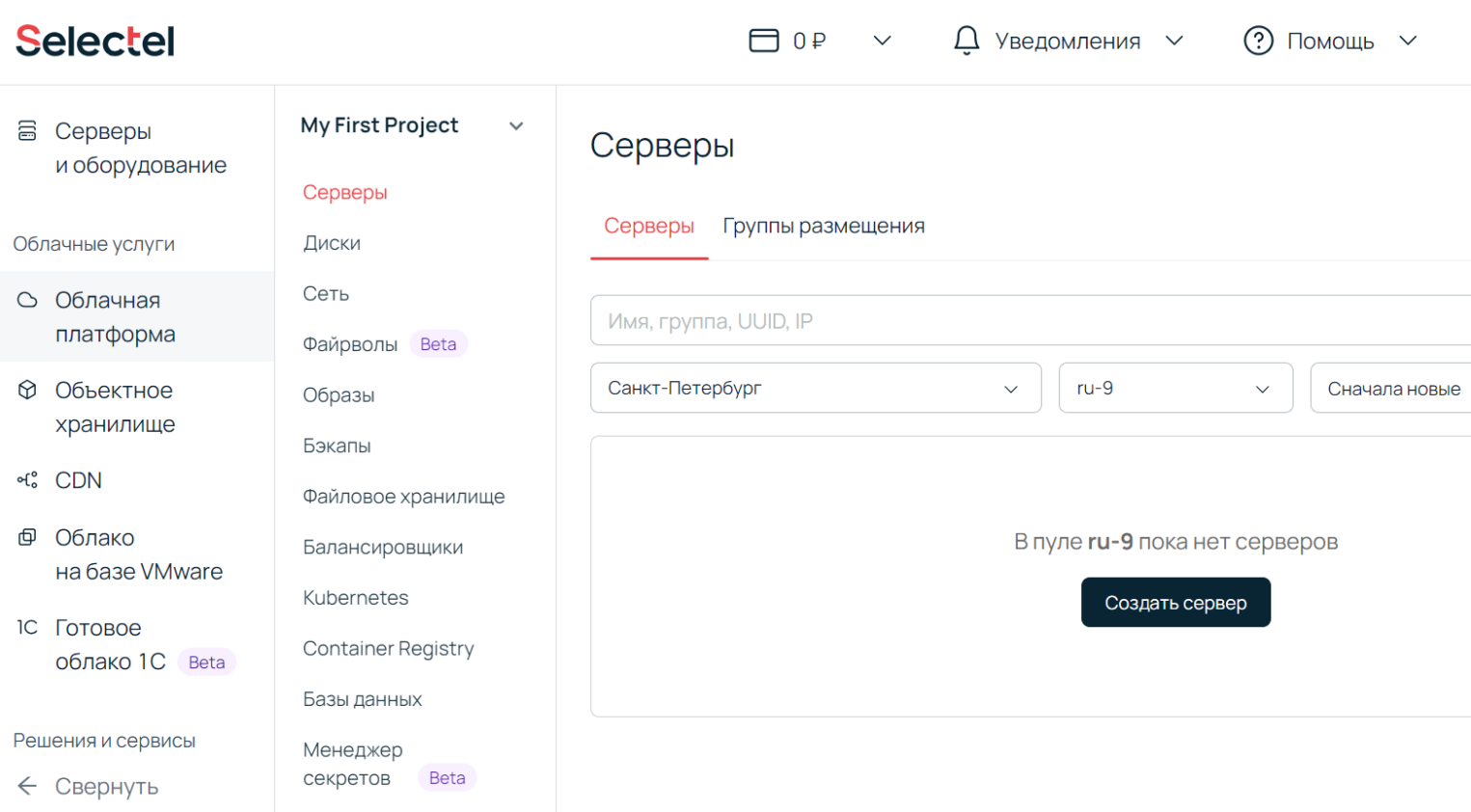
Task: Click the VMware cloud icon
Action: [x=27, y=537]
